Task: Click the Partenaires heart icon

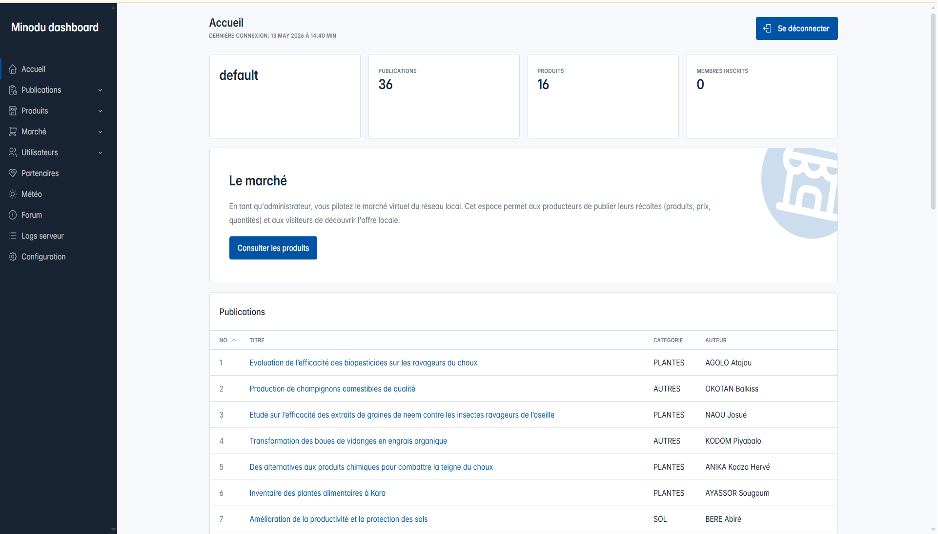Action: tap(13, 173)
